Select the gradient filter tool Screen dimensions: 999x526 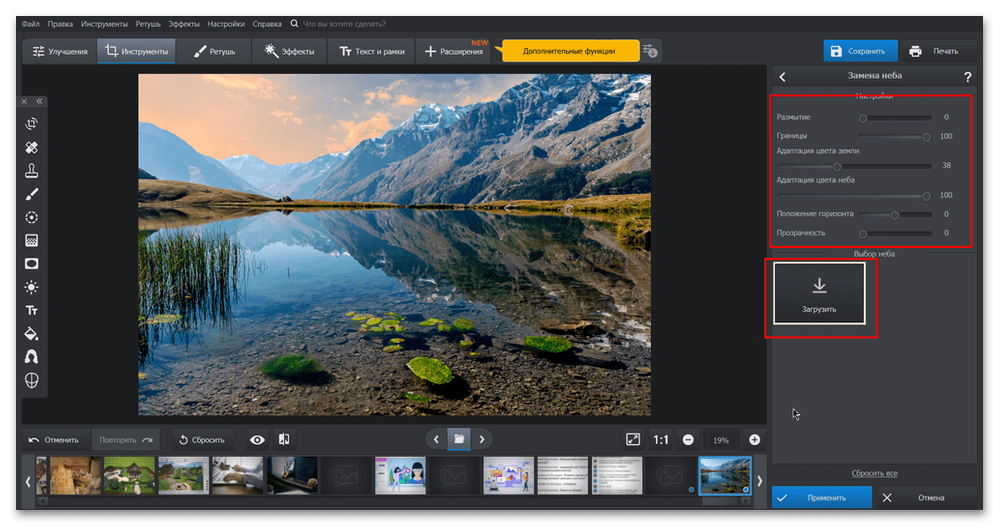coord(31,241)
